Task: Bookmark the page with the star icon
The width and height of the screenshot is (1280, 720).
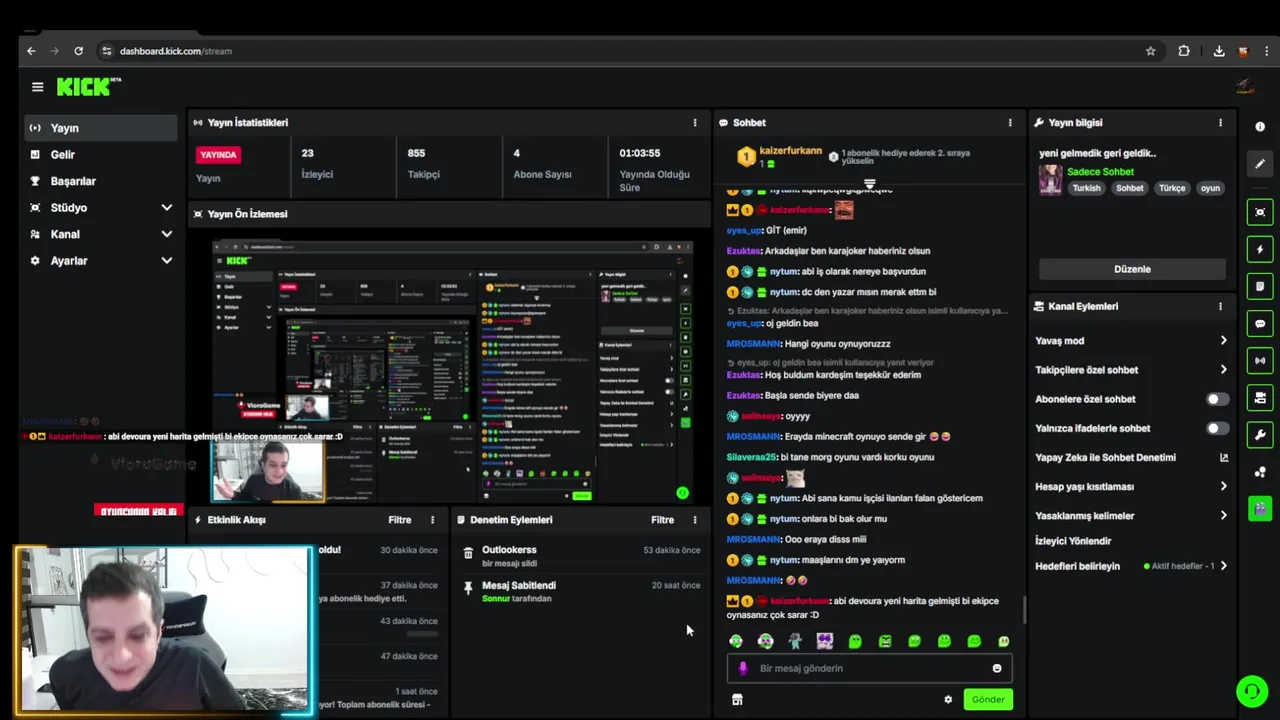Action: coord(1151,51)
